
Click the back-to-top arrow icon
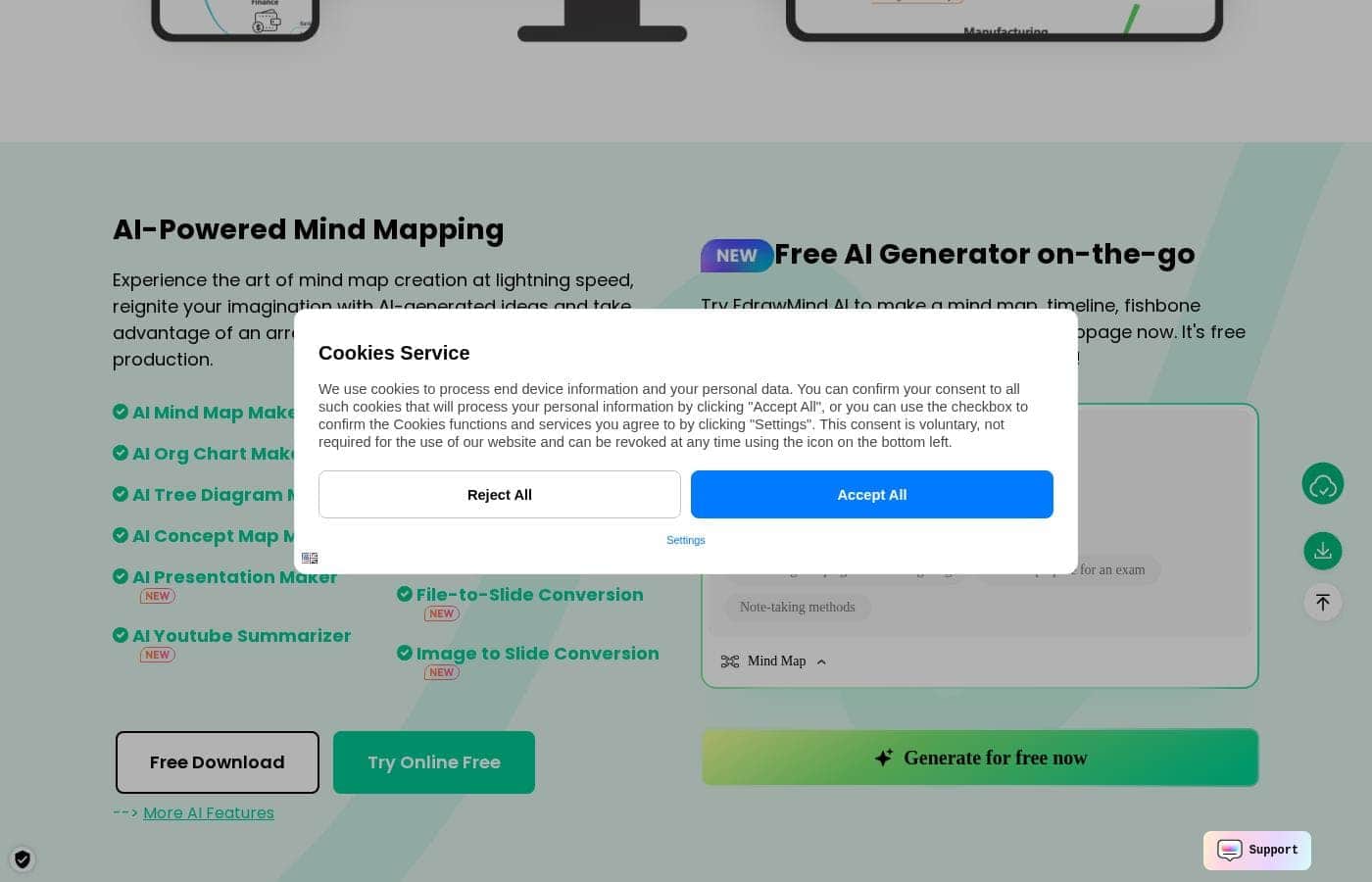[1323, 602]
